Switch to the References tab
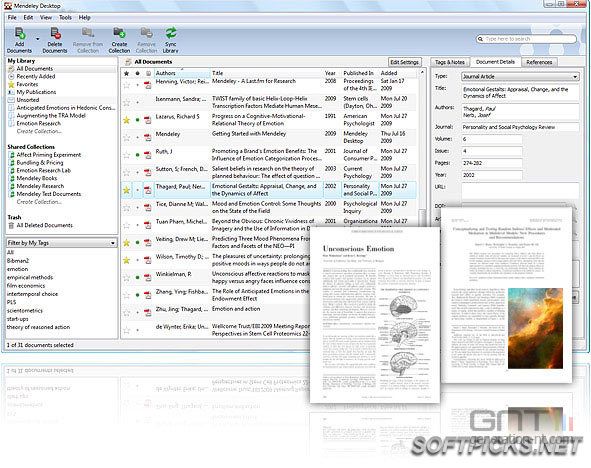The height and width of the screenshot is (468, 591). (539, 62)
